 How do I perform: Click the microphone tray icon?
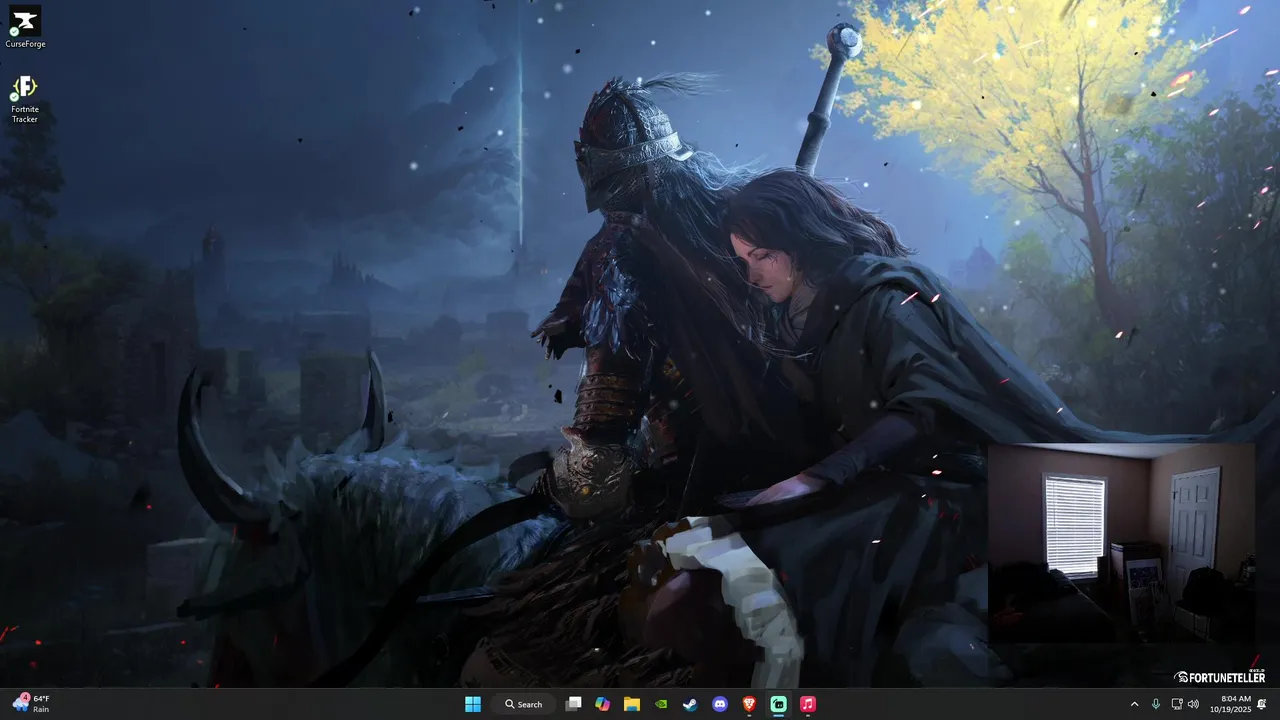(1156, 704)
